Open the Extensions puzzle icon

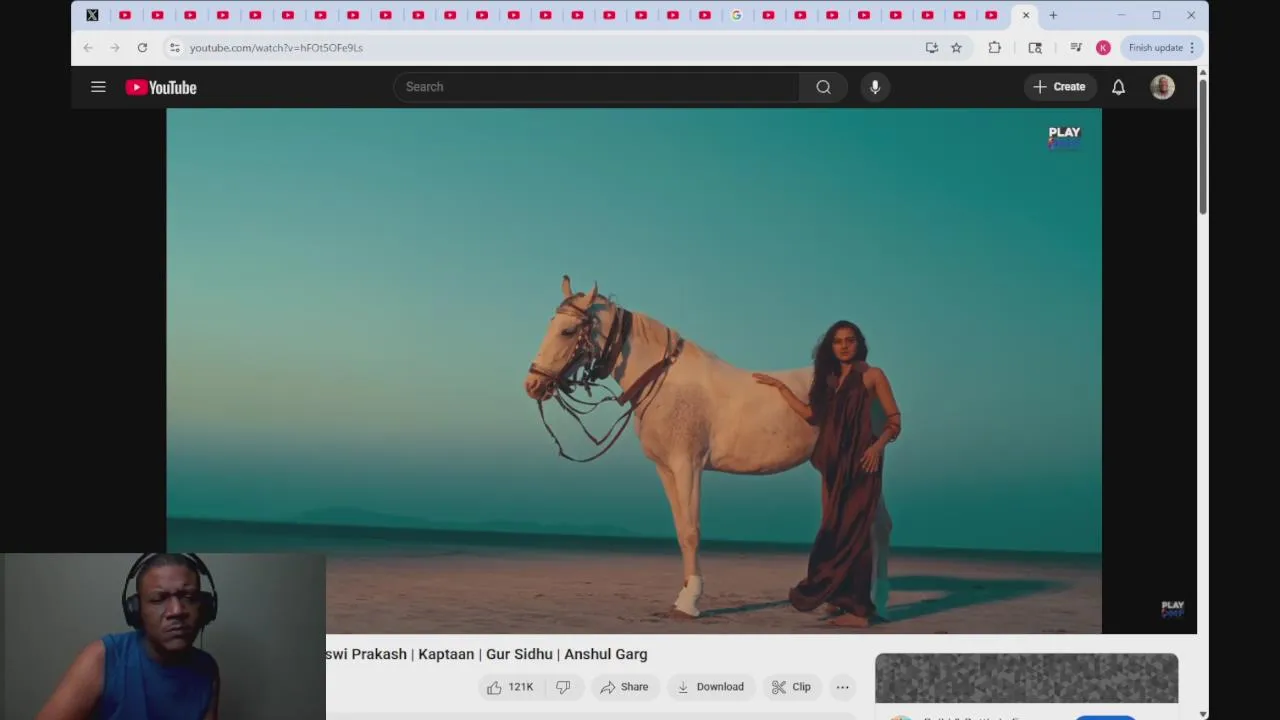[994, 47]
